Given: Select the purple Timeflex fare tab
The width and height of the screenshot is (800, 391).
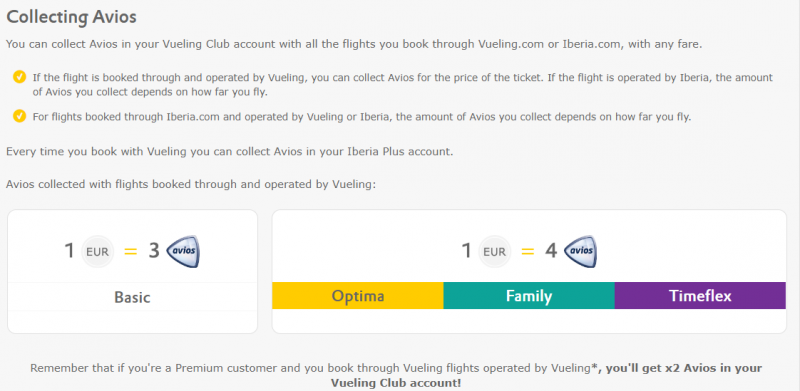Looking at the screenshot, I should [700, 296].
